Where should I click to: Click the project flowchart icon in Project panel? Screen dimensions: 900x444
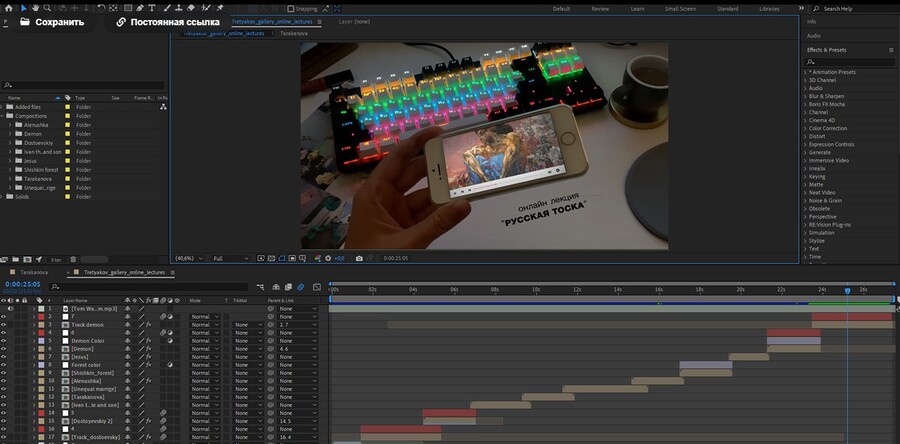(x=164, y=107)
